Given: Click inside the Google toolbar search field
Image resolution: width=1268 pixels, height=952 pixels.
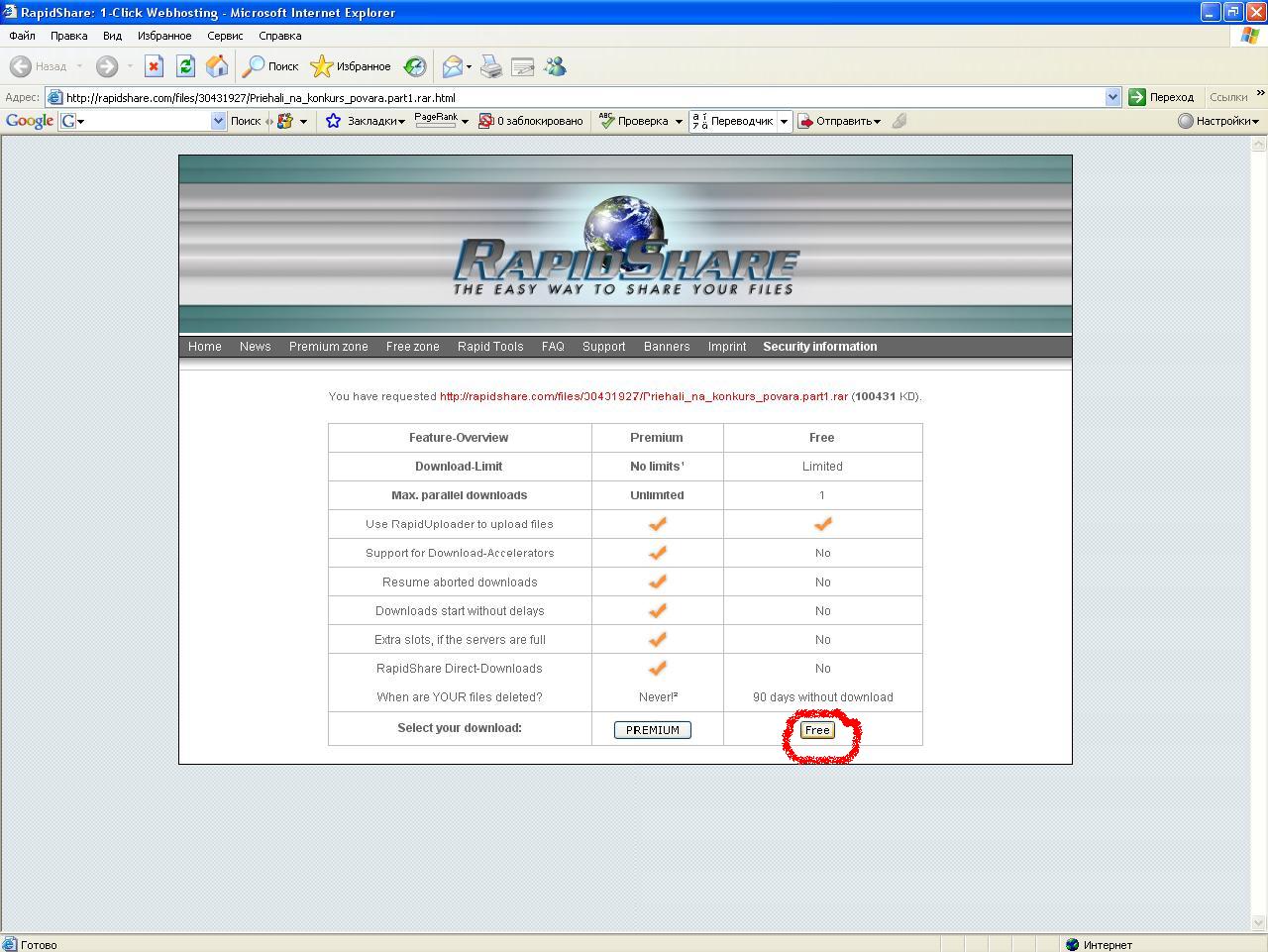Looking at the screenshot, I should pyautogui.click(x=144, y=121).
